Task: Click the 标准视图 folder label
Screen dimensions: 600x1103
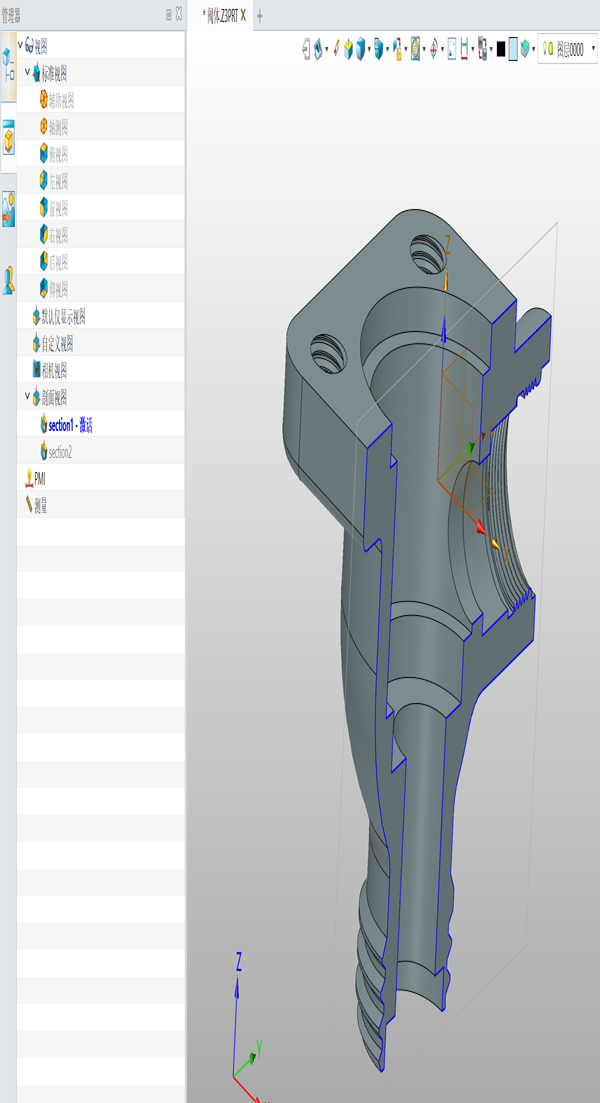Action: 54,72
